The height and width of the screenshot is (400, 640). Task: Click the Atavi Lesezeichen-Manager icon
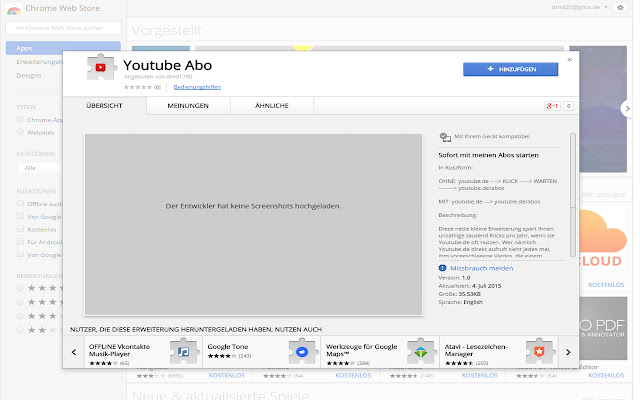click(539, 351)
